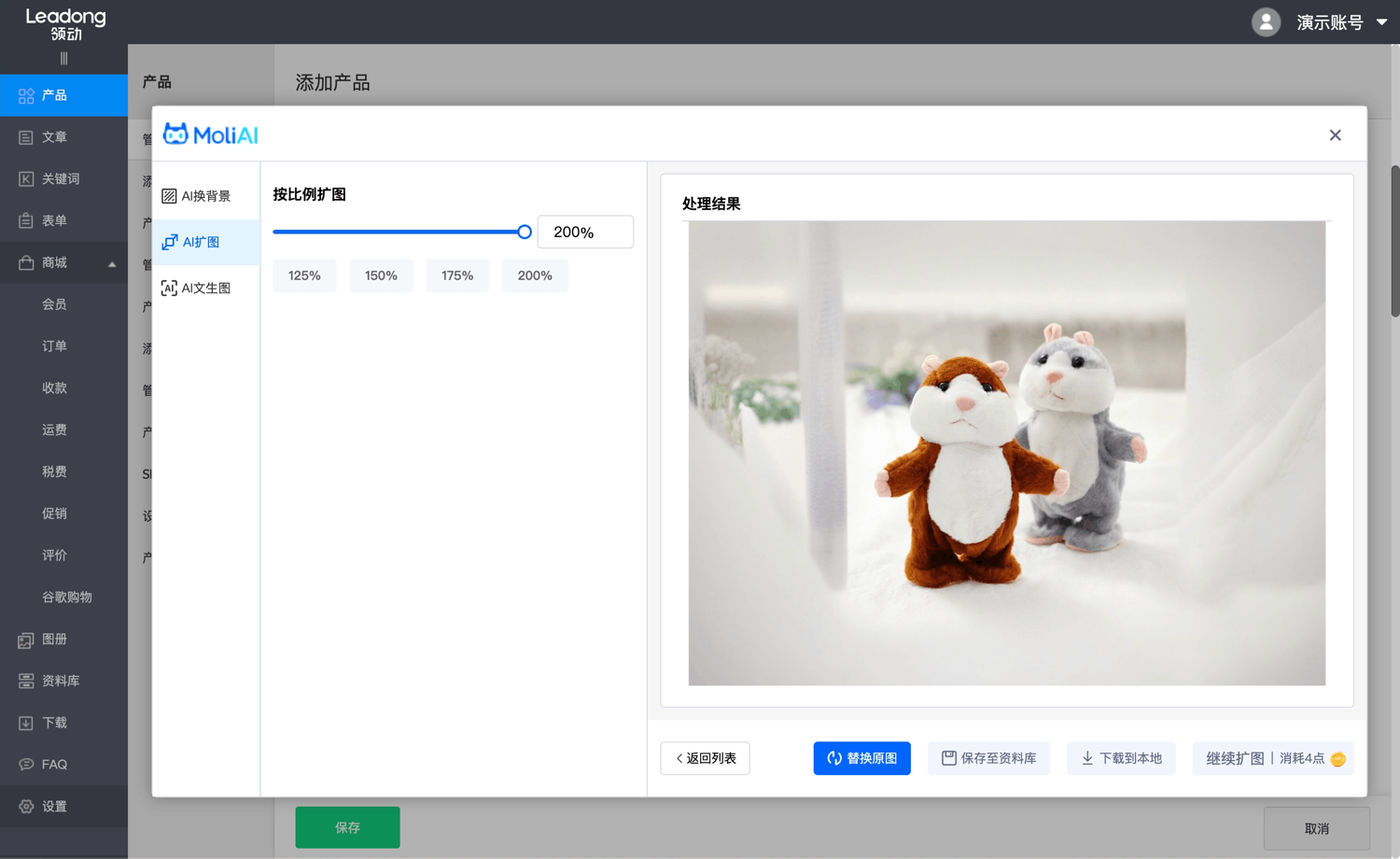Open 关键词 in the sidebar
Image resolution: width=1400 pixels, height=859 pixels.
pos(60,178)
